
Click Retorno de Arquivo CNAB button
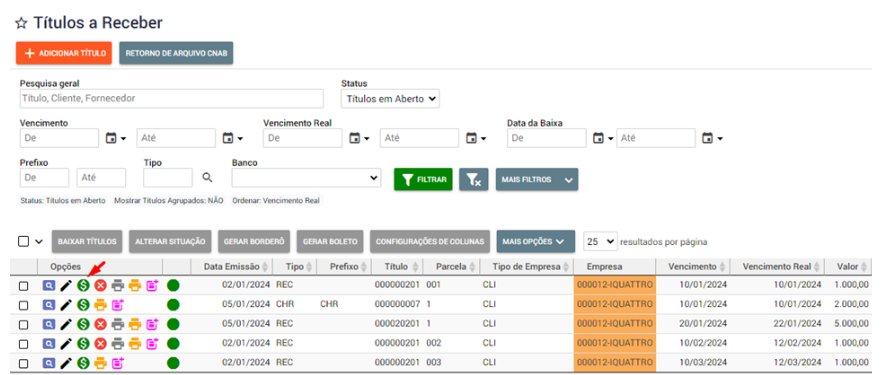[x=176, y=53]
